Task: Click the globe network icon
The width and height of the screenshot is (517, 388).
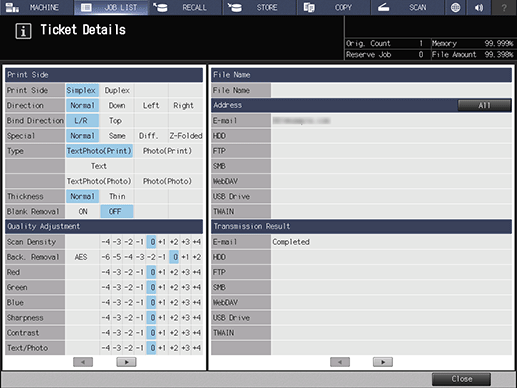Action: [455, 7]
